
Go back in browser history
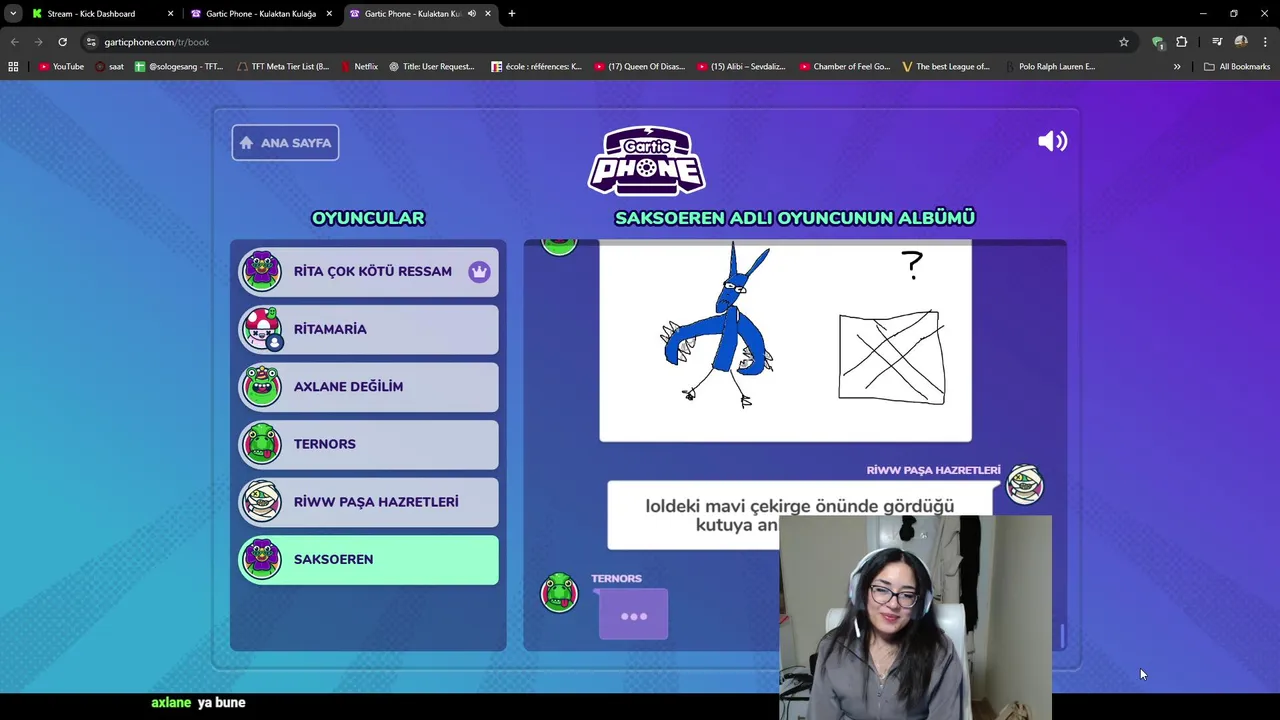click(x=14, y=42)
